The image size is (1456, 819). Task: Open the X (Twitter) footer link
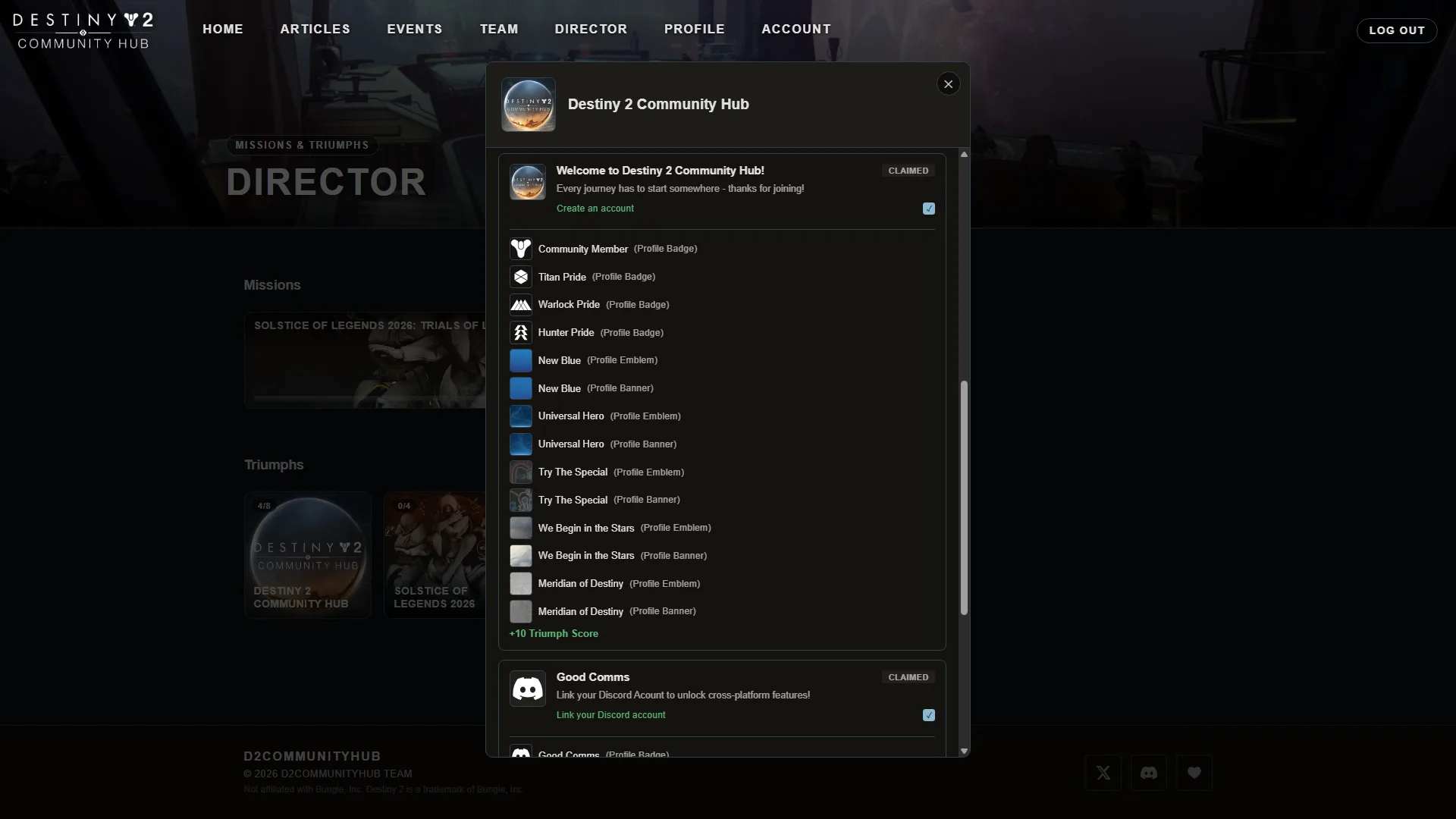pos(1103,773)
